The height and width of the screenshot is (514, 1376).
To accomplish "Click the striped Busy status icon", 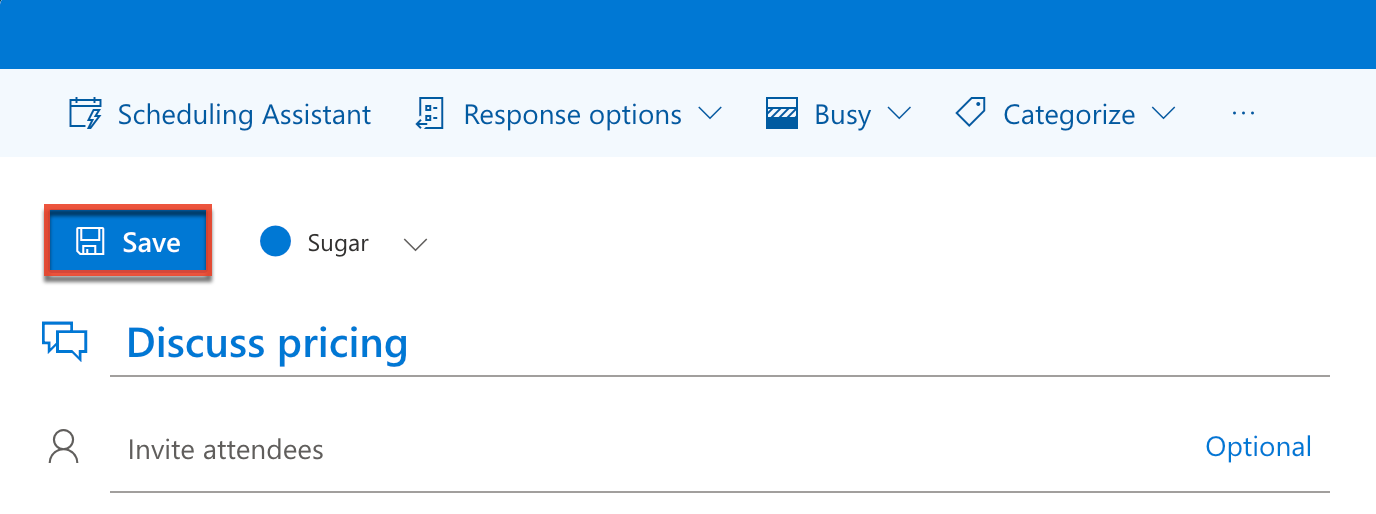I will 781,114.
